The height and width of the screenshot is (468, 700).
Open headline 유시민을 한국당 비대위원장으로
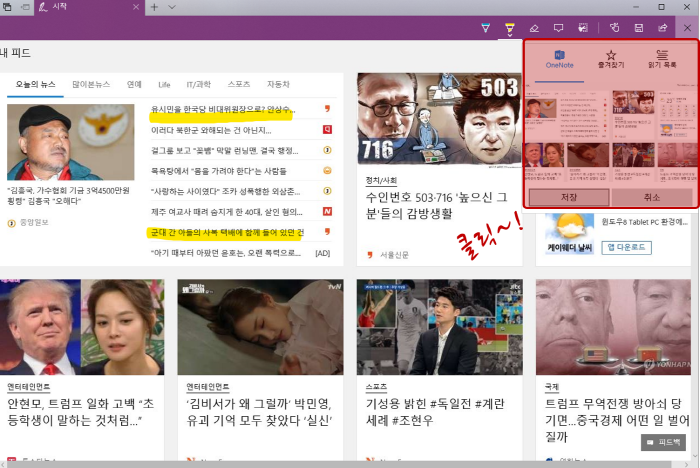pos(223,109)
